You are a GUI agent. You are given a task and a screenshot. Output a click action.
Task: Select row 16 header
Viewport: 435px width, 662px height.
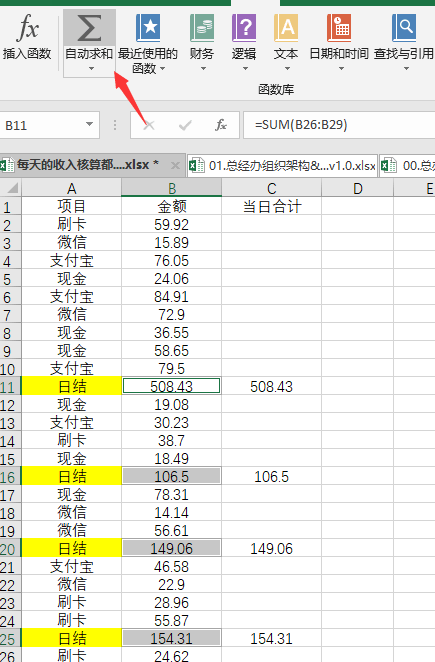point(10,477)
